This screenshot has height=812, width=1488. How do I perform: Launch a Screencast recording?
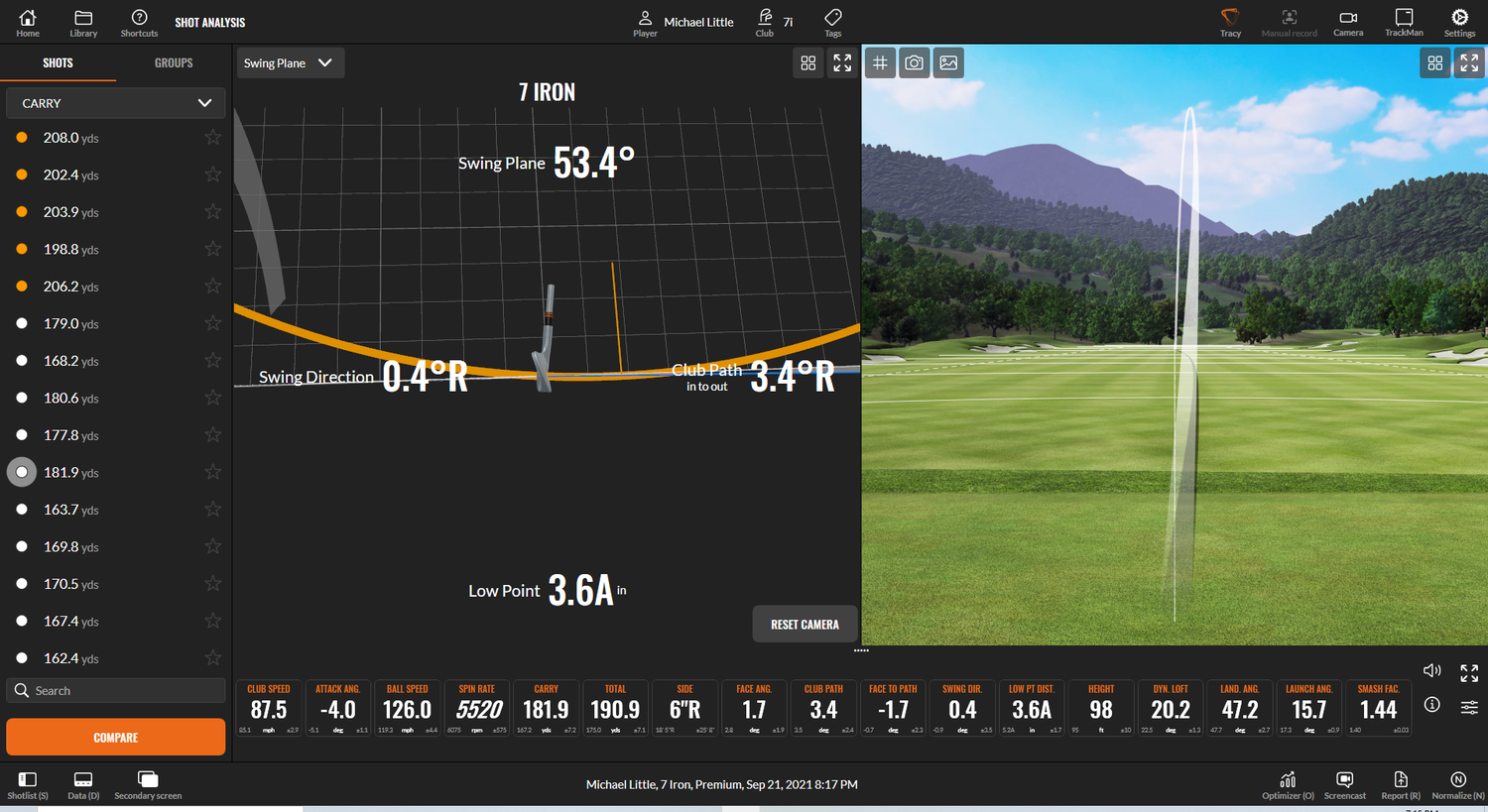(x=1344, y=785)
